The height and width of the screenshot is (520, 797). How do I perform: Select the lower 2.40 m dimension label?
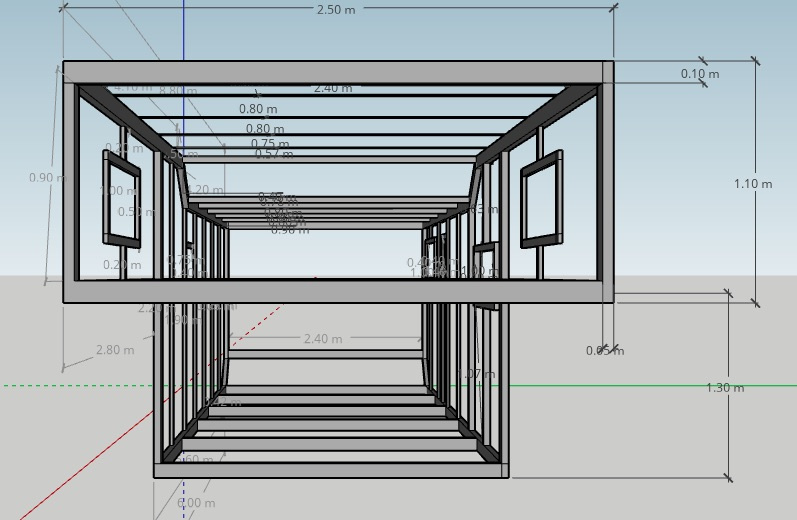(x=322, y=339)
